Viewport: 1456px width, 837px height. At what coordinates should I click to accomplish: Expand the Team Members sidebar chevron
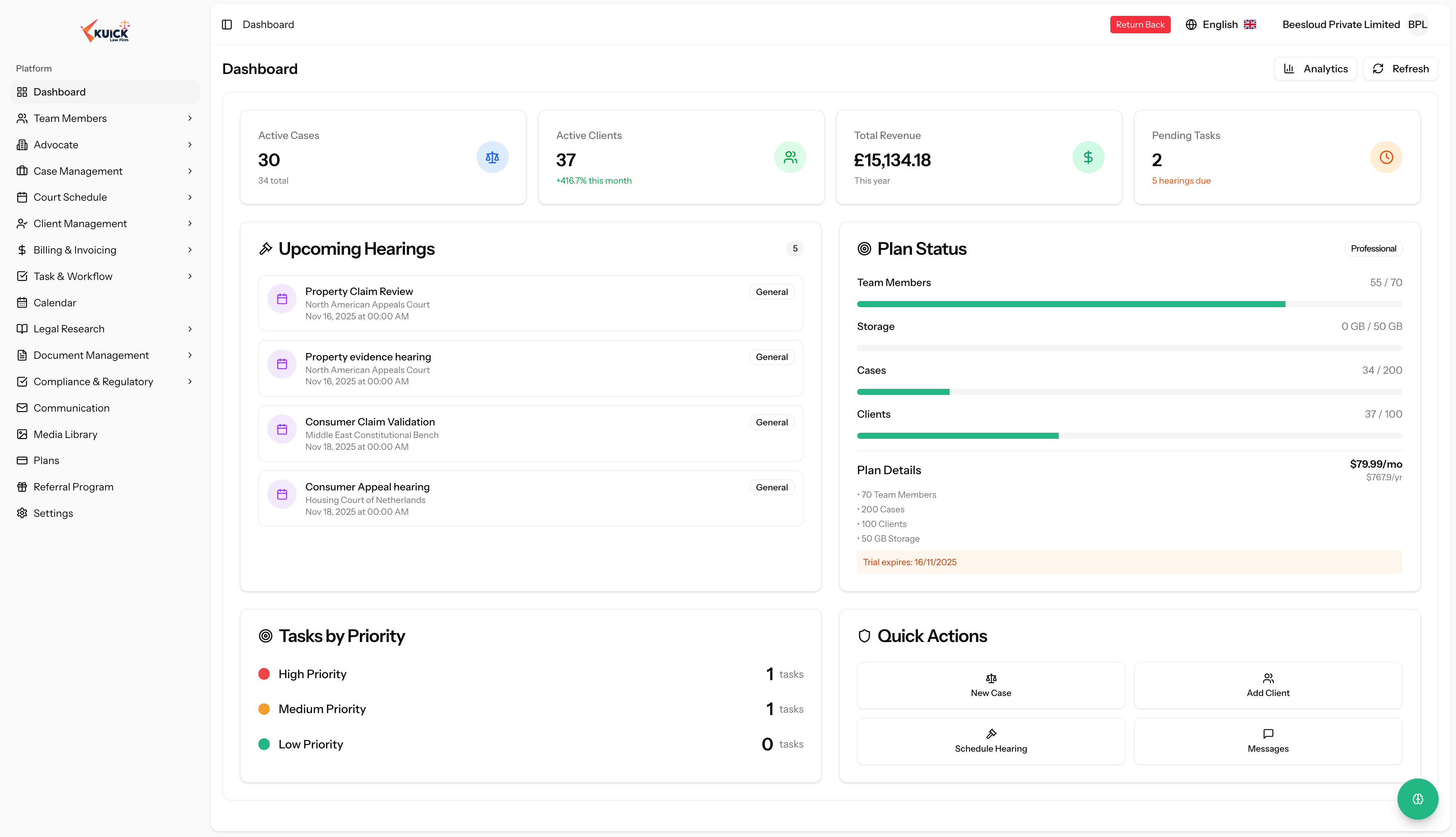click(190, 118)
